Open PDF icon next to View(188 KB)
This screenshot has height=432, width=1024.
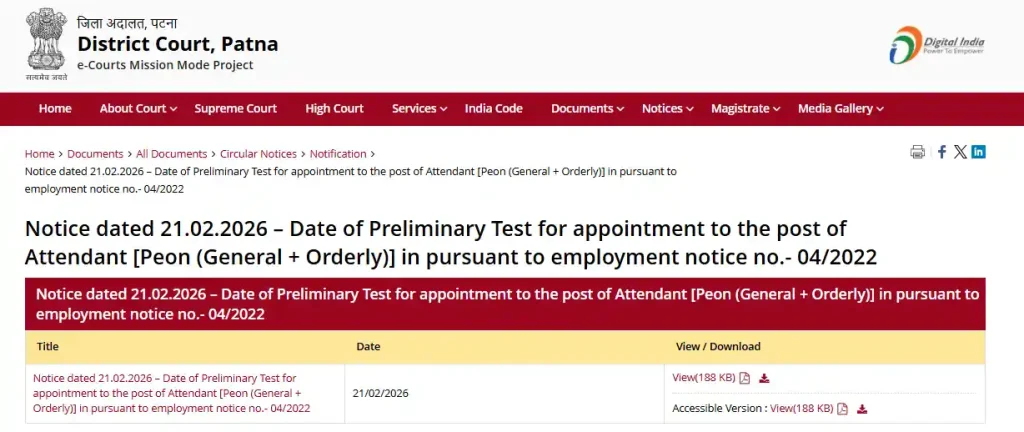click(745, 378)
